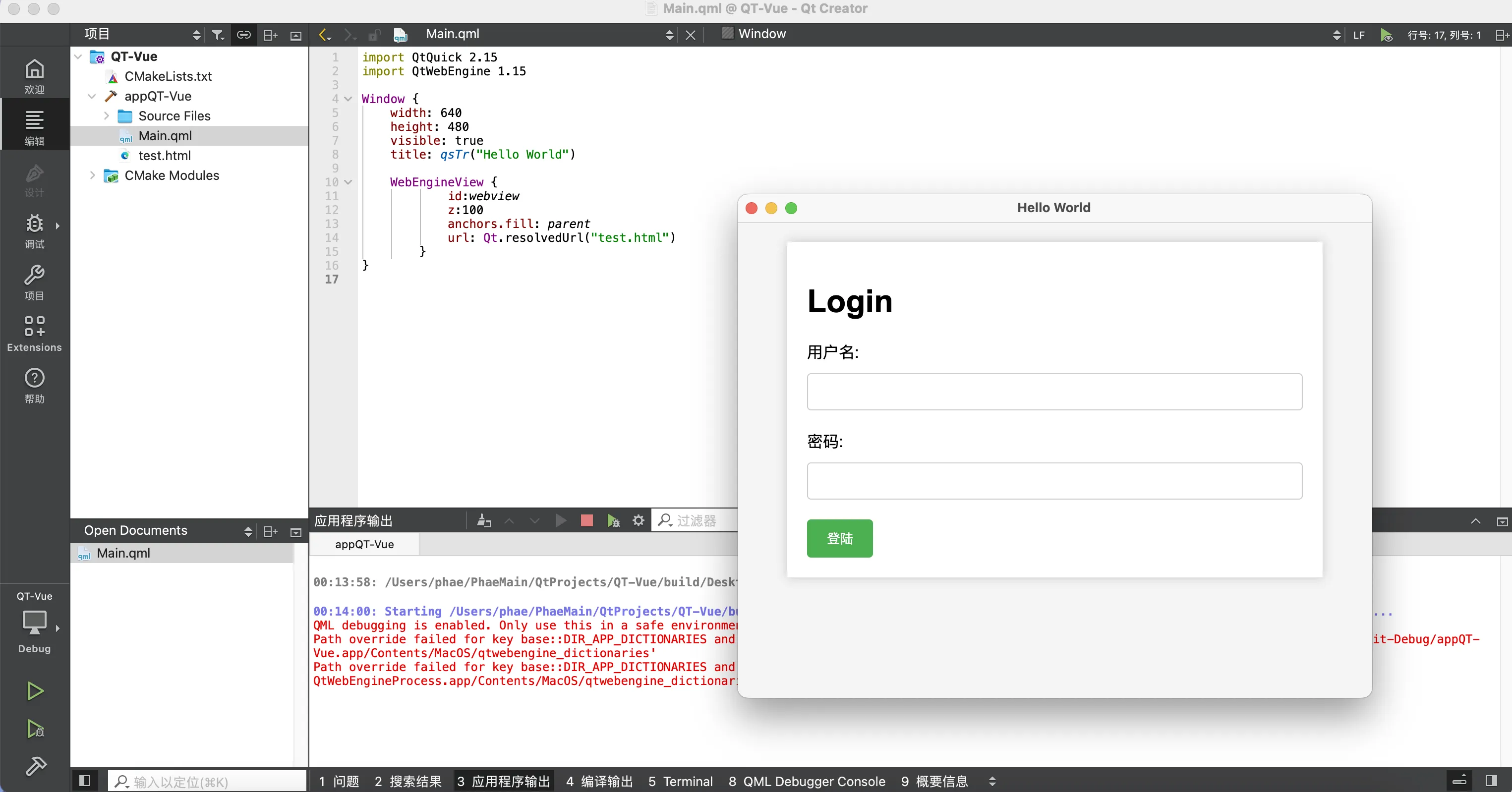
Task: Click the locator input (输入以定位)
Action: click(x=207, y=781)
